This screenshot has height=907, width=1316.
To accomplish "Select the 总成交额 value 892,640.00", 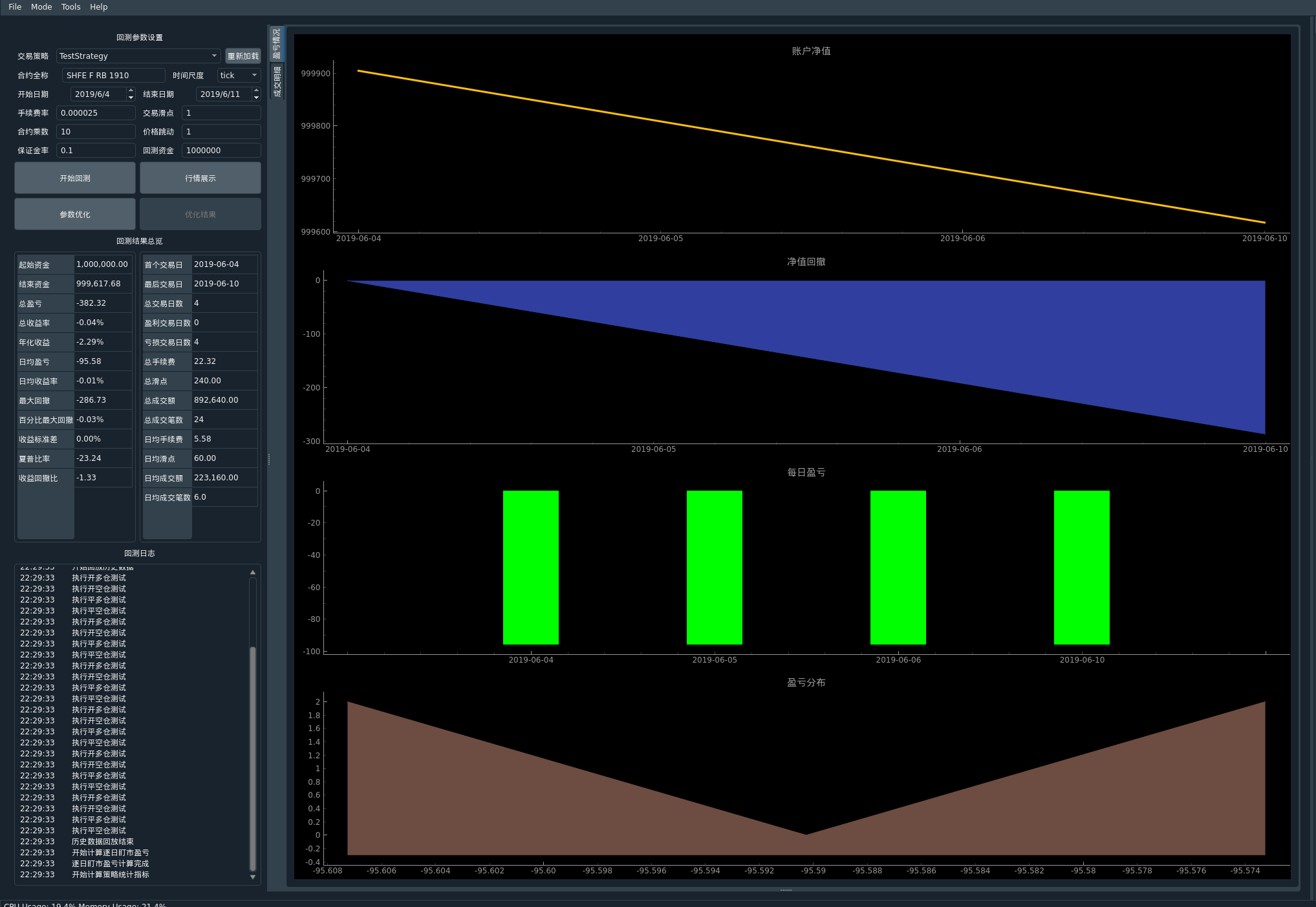I will click(x=224, y=400).
